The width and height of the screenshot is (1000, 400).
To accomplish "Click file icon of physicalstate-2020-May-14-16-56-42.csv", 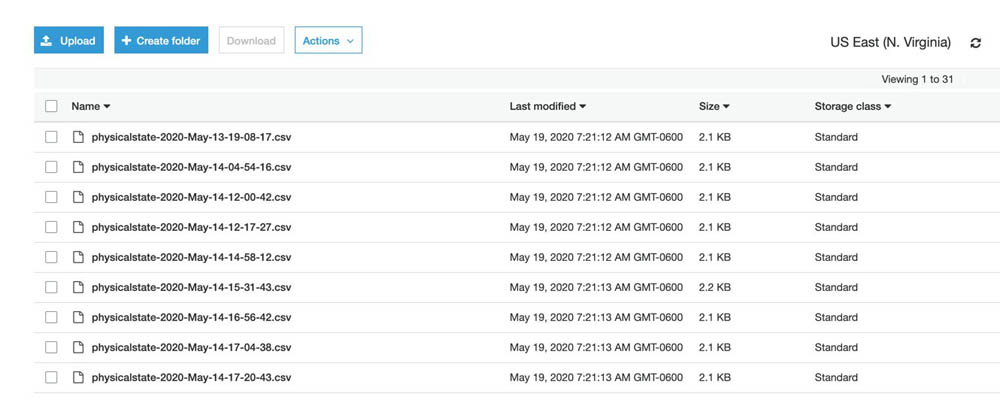I will [78, 317].
